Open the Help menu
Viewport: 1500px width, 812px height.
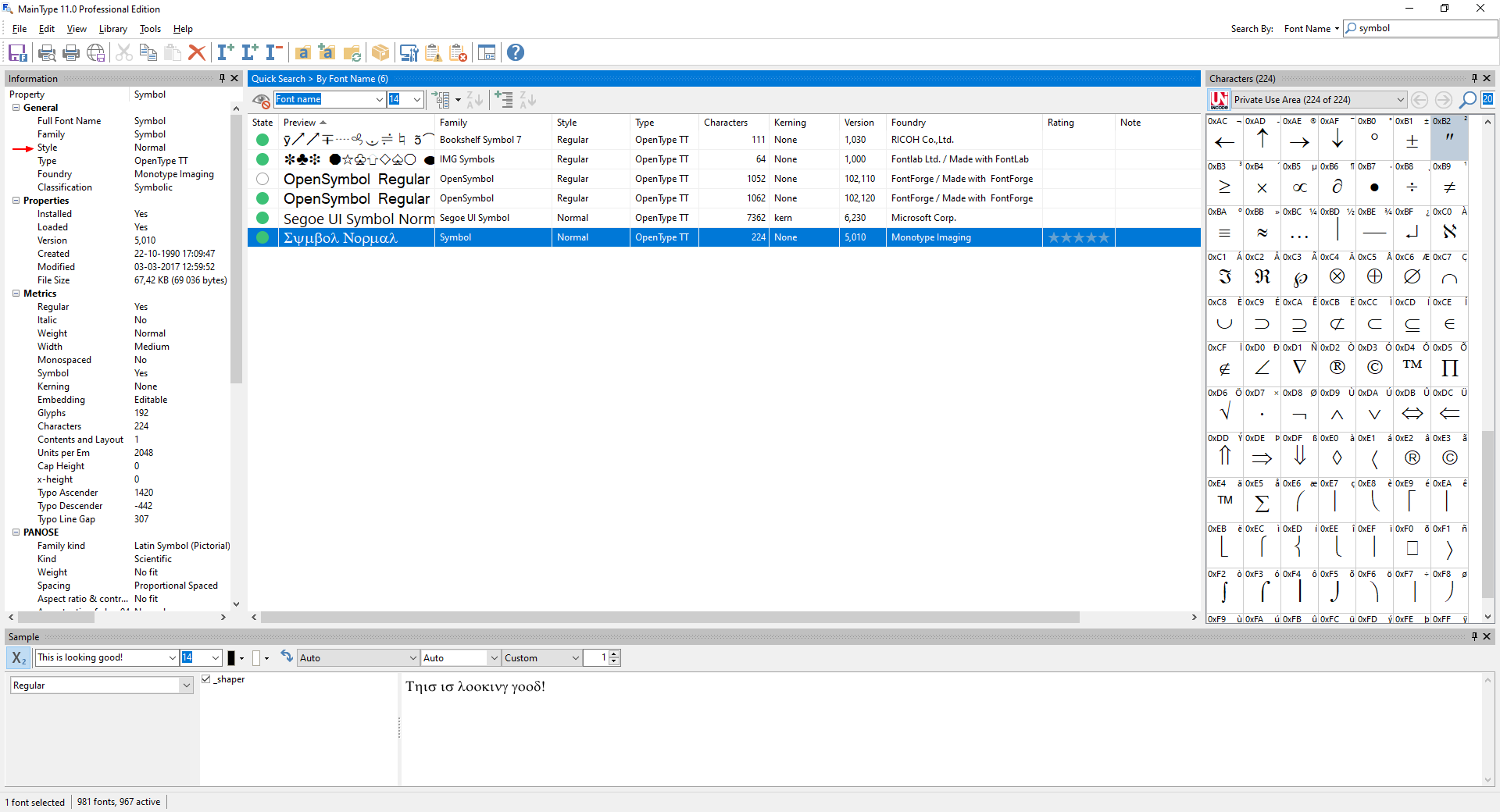coord(183,29)
